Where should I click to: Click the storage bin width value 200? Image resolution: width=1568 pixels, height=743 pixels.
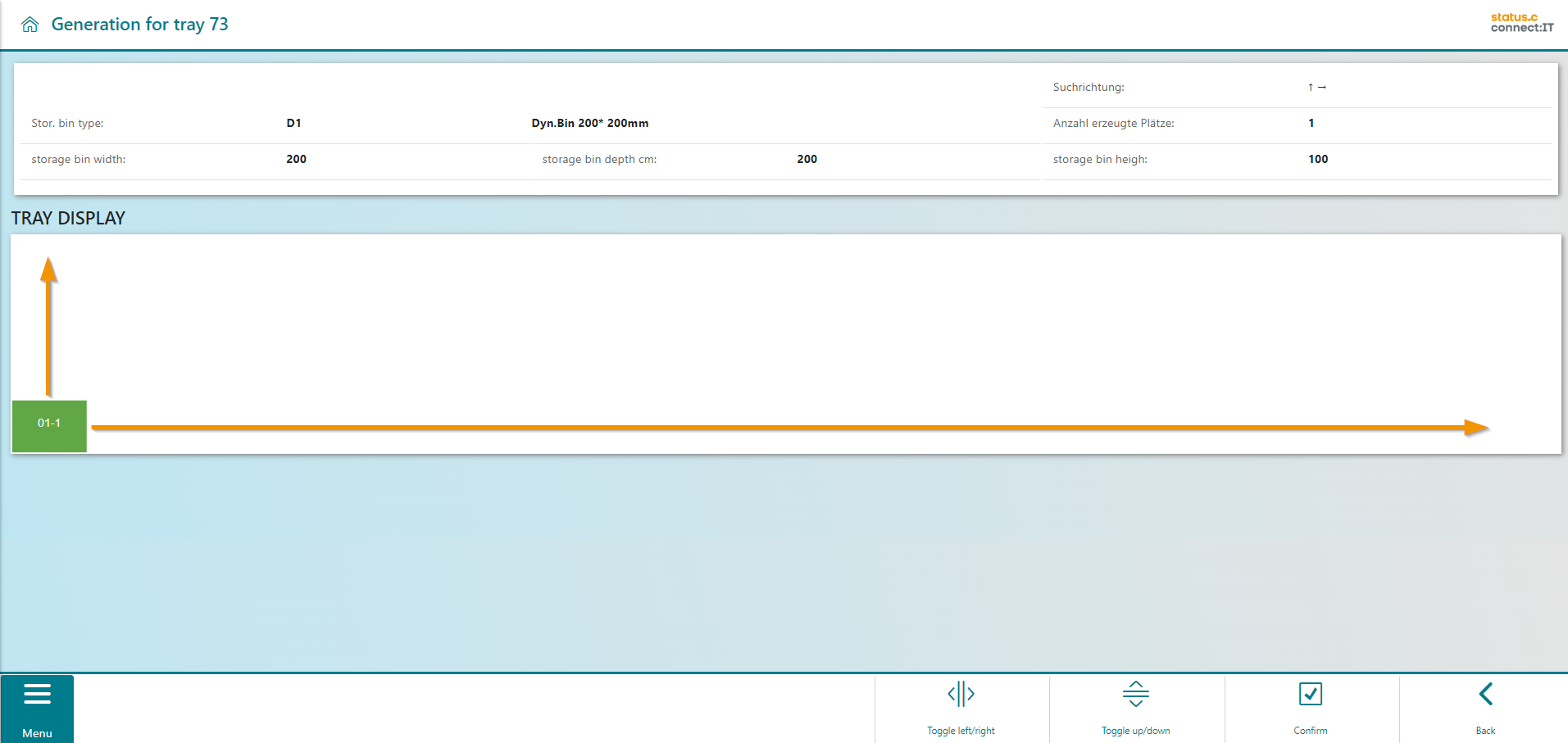(296, 159)
